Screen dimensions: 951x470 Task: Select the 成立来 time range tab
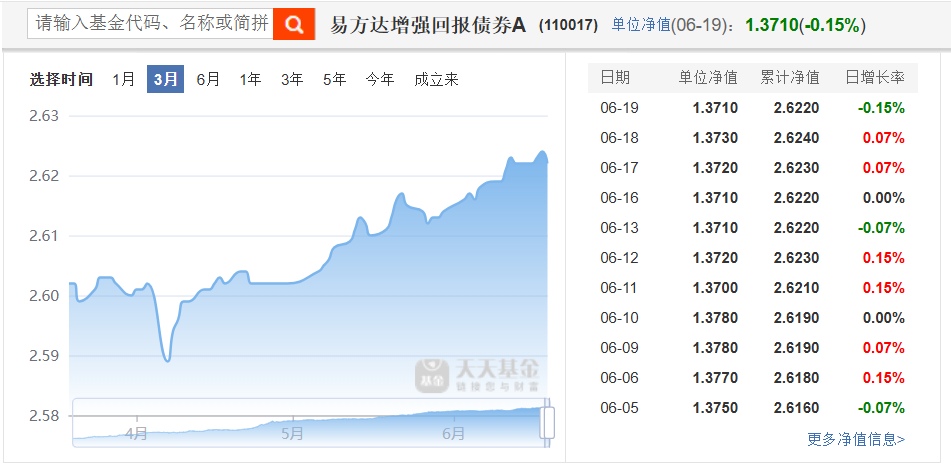click(436, 79)
